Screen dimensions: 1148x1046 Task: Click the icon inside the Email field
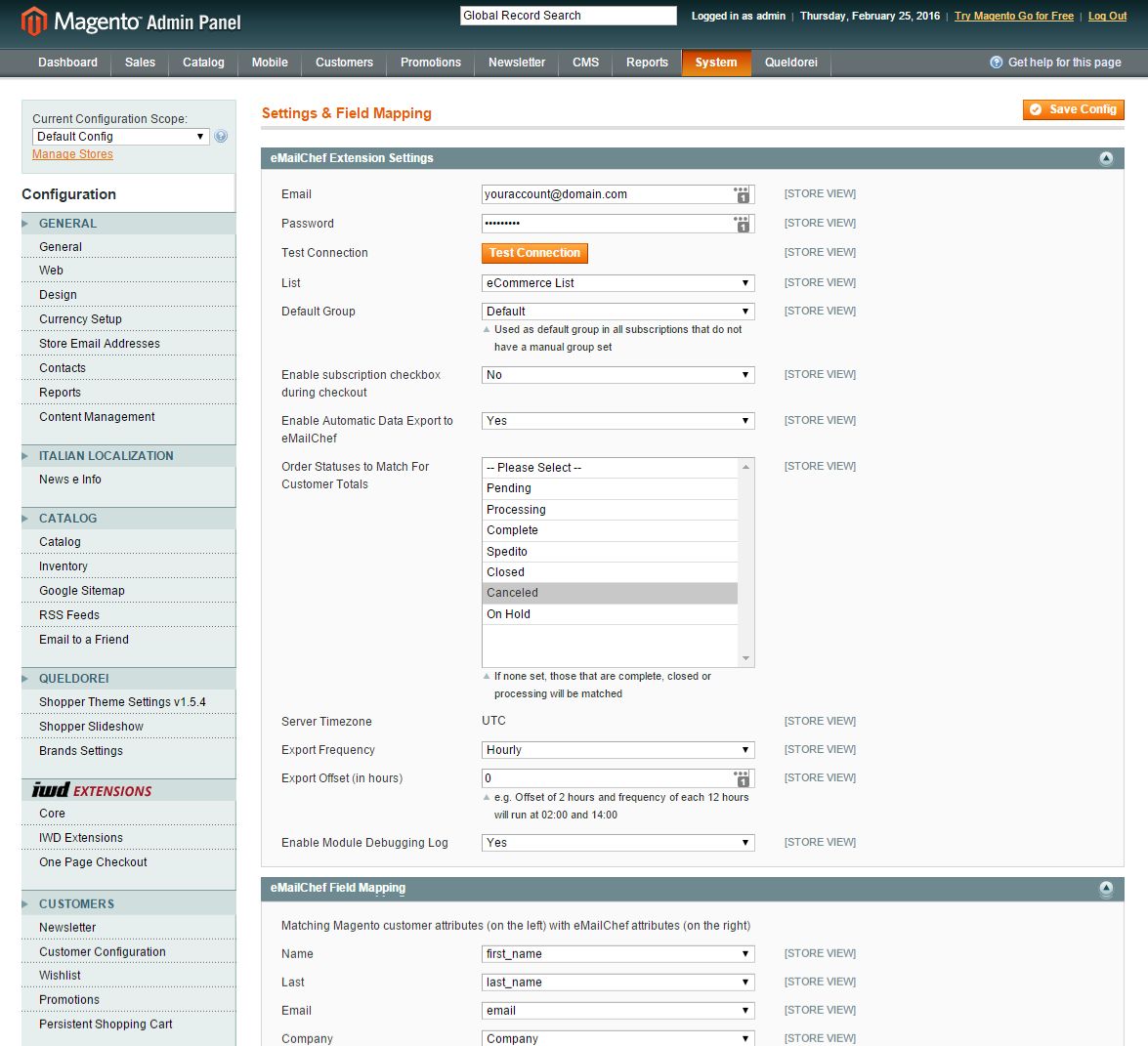click(x=742, y=194)
